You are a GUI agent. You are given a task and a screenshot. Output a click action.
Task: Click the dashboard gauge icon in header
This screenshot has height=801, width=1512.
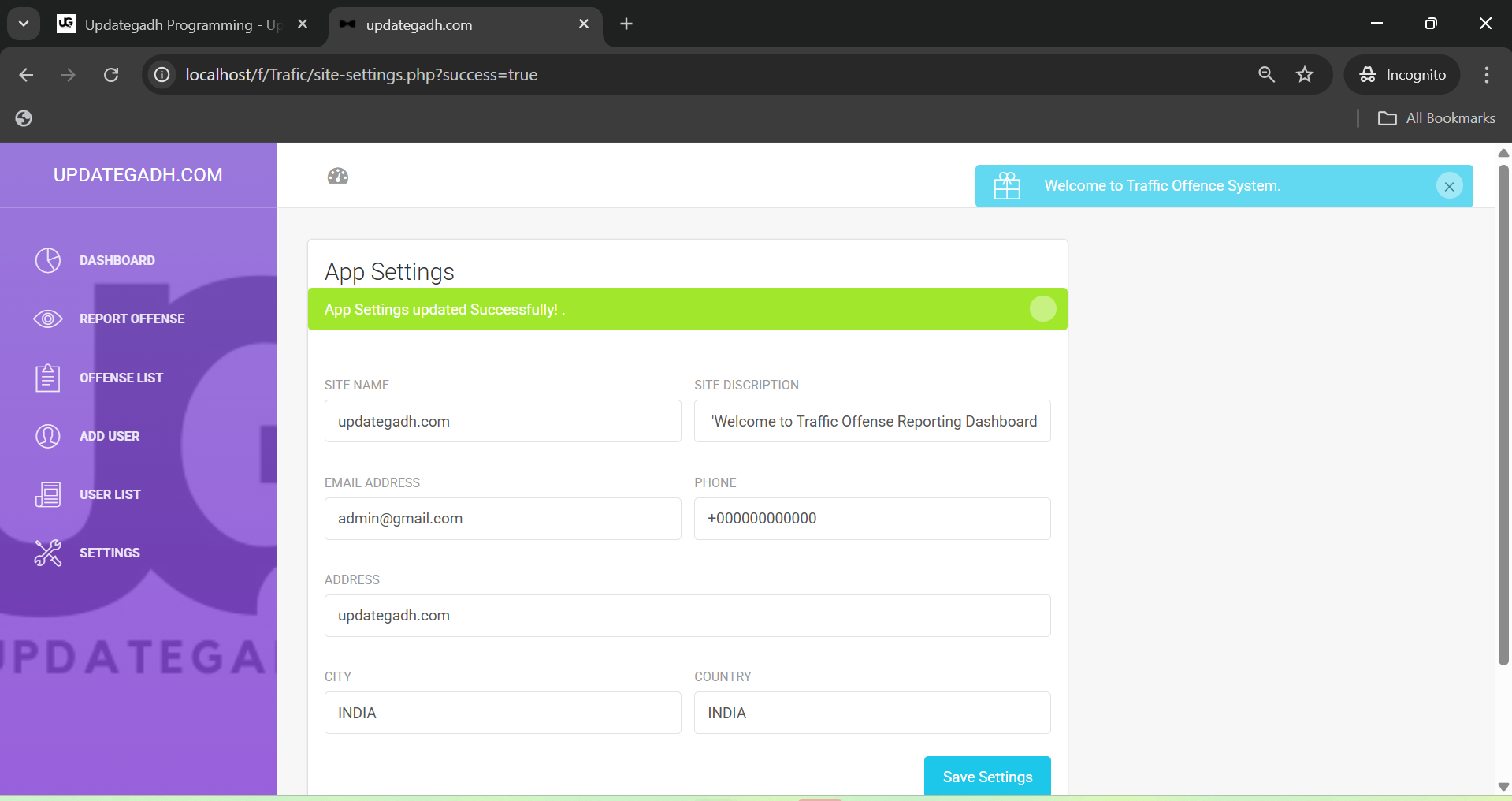[x=338, y=176]
